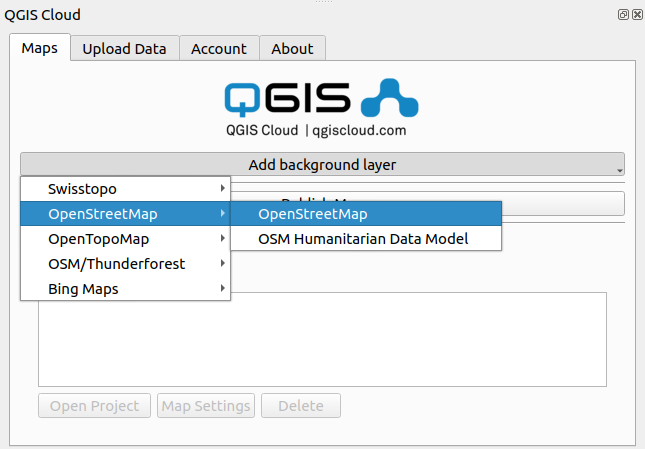Close the QGIS Cloud panel
This screenshot has height=449, width=645.
tap(637, 15)
